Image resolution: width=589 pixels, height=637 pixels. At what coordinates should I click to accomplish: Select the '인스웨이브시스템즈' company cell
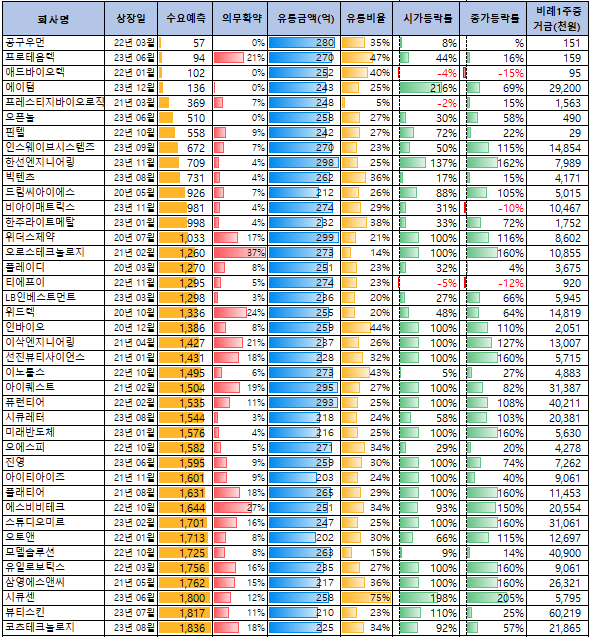[x=53, y=148]
